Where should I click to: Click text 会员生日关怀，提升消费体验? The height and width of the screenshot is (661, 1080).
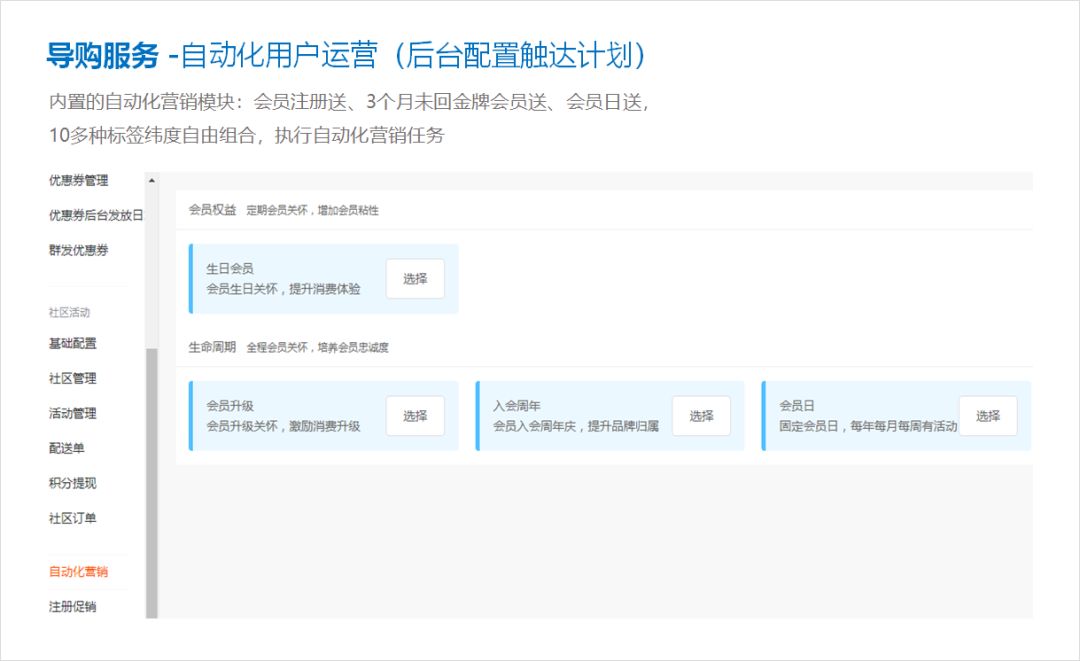pos(283,288)
